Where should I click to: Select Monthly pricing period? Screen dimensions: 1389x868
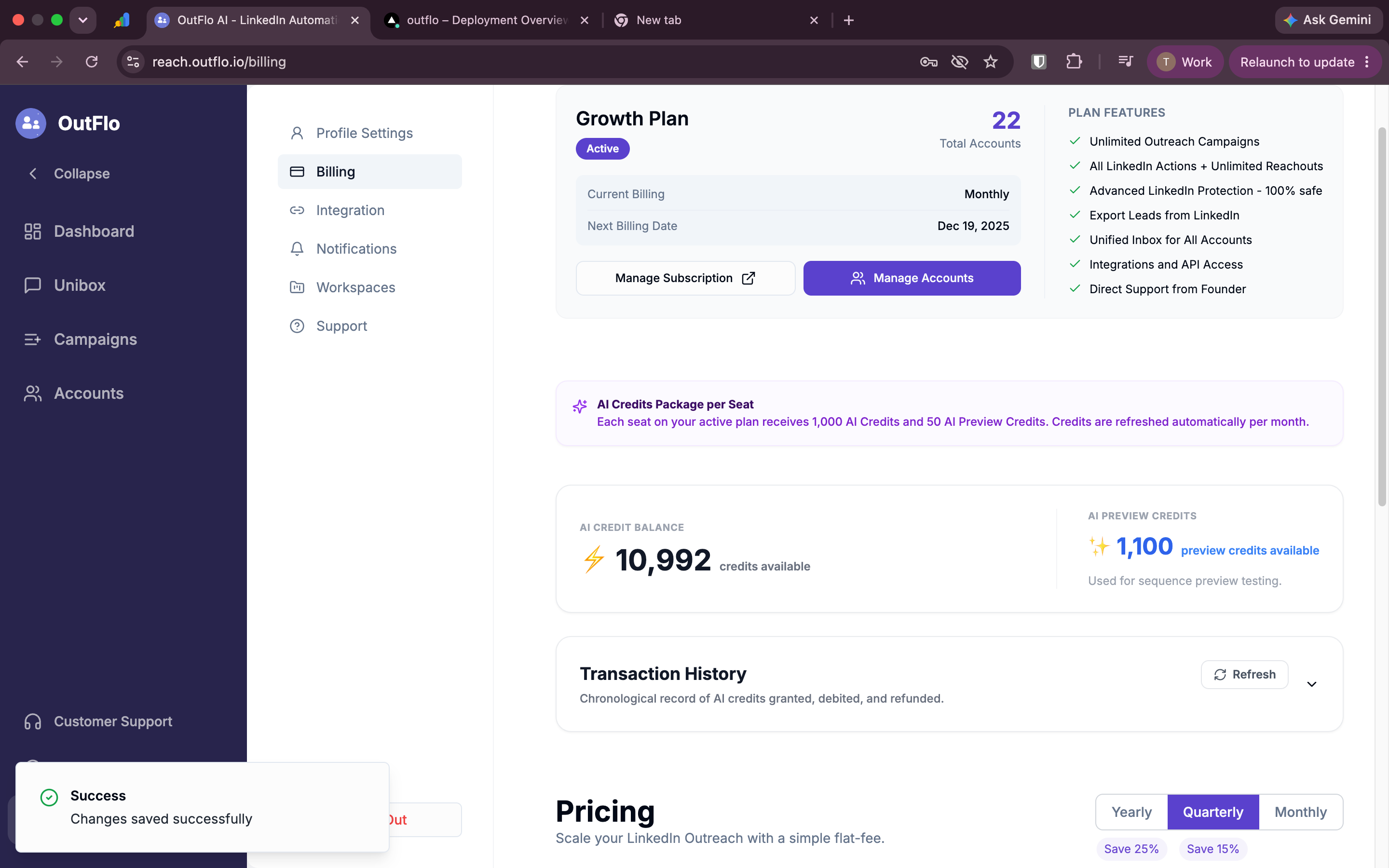coord(1301,813)
